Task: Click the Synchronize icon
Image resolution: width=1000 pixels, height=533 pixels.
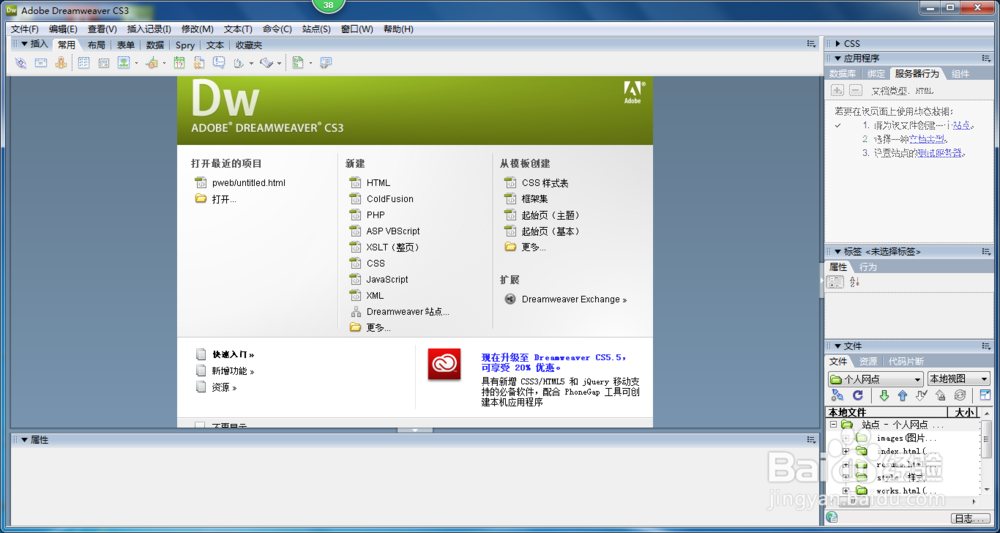Action: coord(959,395)
